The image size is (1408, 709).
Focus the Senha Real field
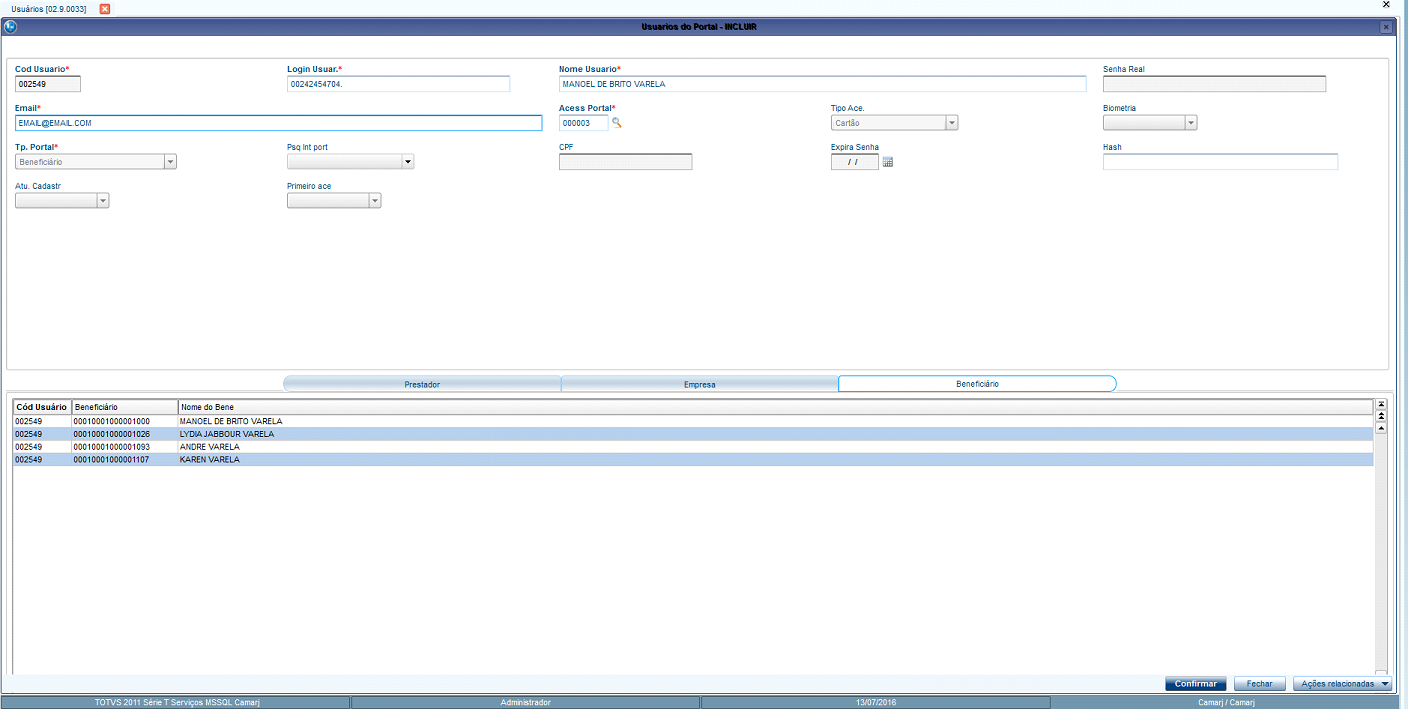(x=1214, y=84)
